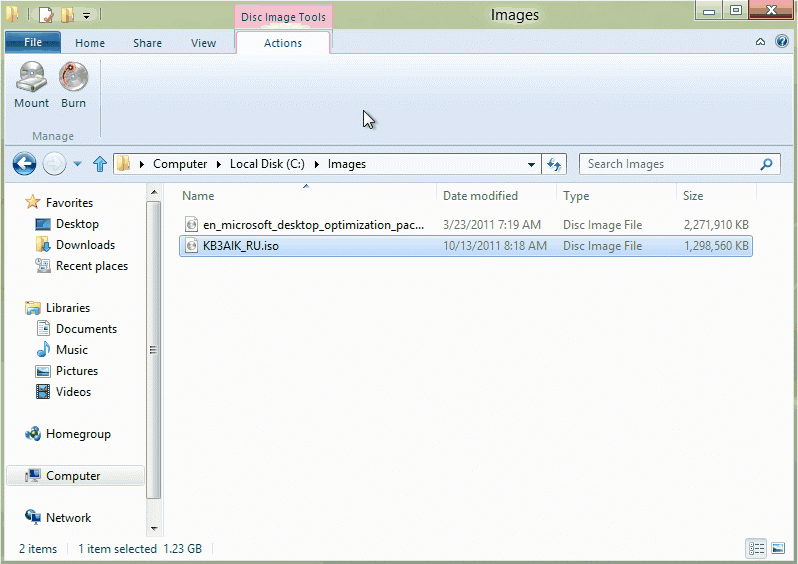Go back with the blue Back arrow
798x564 pixels.
point(24,164)
